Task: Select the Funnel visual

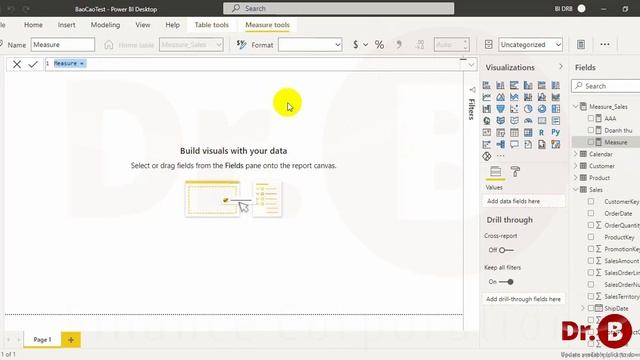Action: pyautogui.click(x=500, y=109)
